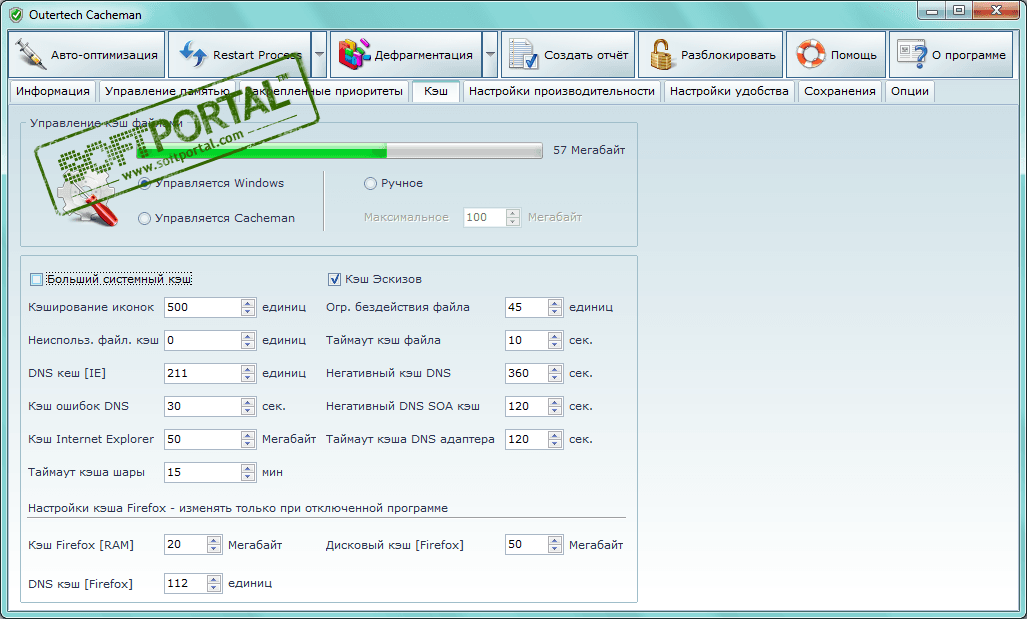Click the Cacheman shield icon in title bar

coord(16,14)
